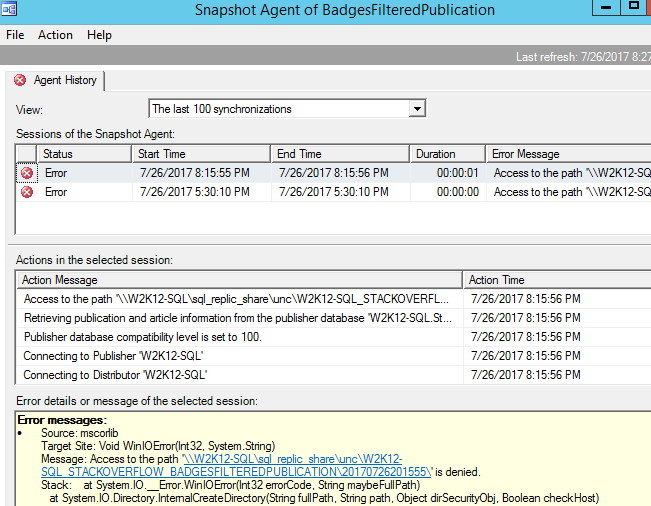Click the error icon in the 8:15:55 PM session row
This screenshot has height=506, width=651.
(27, 173)
